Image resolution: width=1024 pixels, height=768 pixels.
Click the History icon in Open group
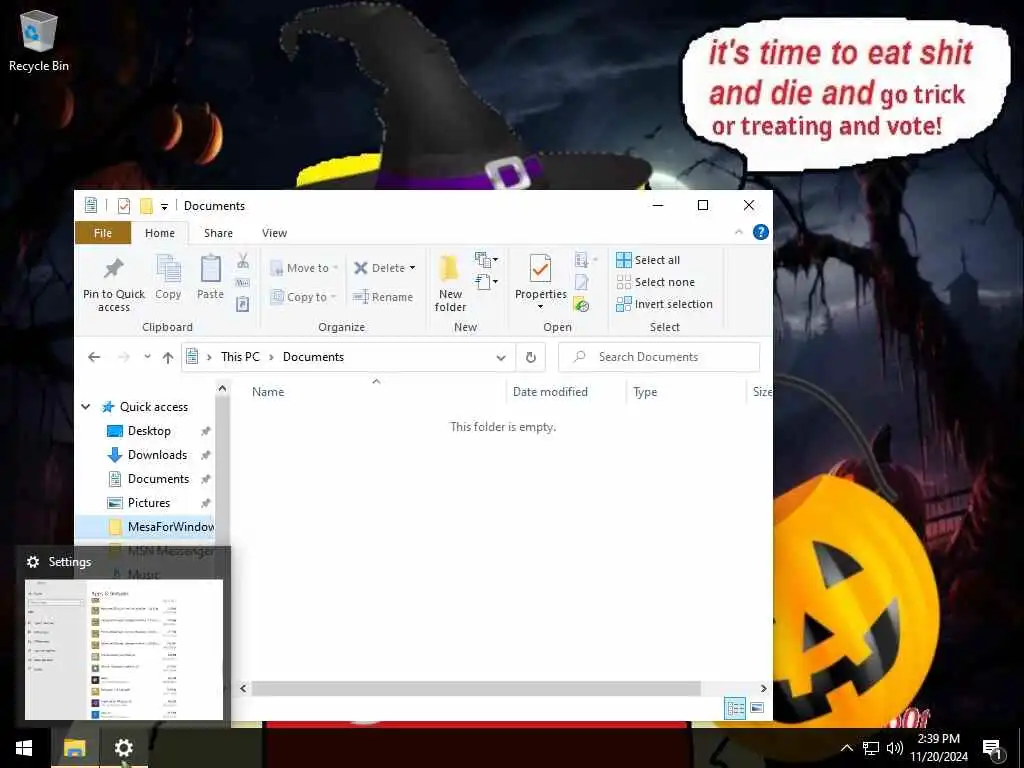(x=581, y=304)
